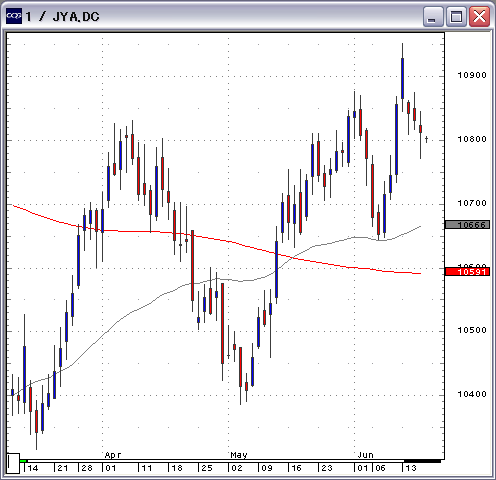Click the CQG logo icon in title bar
Viewport: 496px width, 480px height.
tap(14, 16)
